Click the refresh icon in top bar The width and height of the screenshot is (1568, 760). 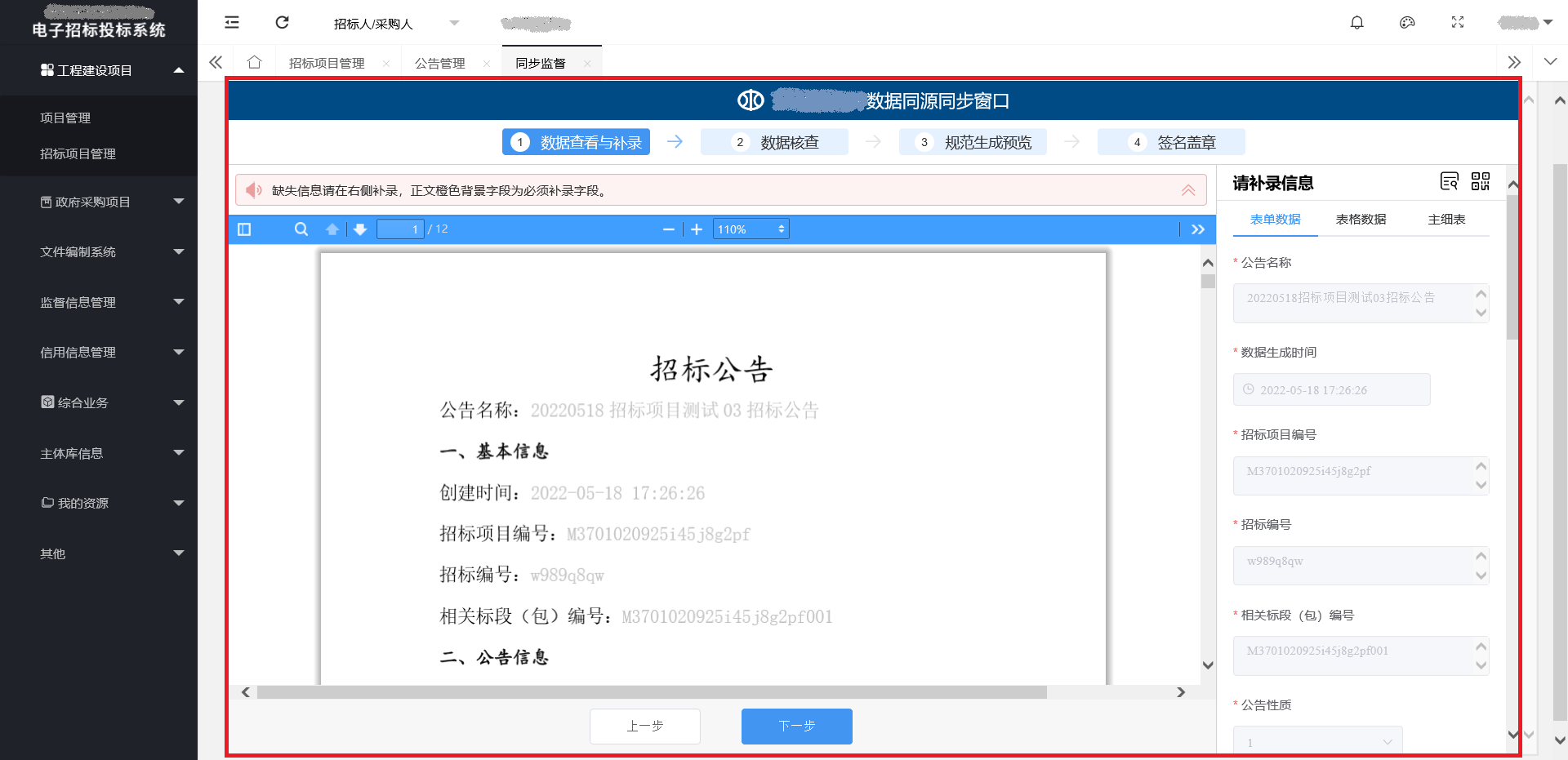282,23
